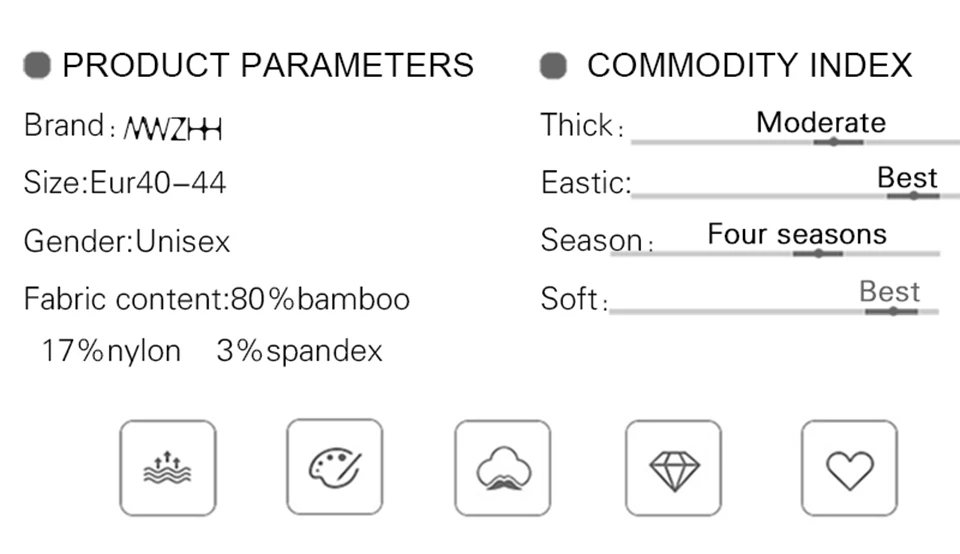Viewport: 960px width, 554px height.
Task: Click the 3%spandex text
Action: (x=299, y=351)
